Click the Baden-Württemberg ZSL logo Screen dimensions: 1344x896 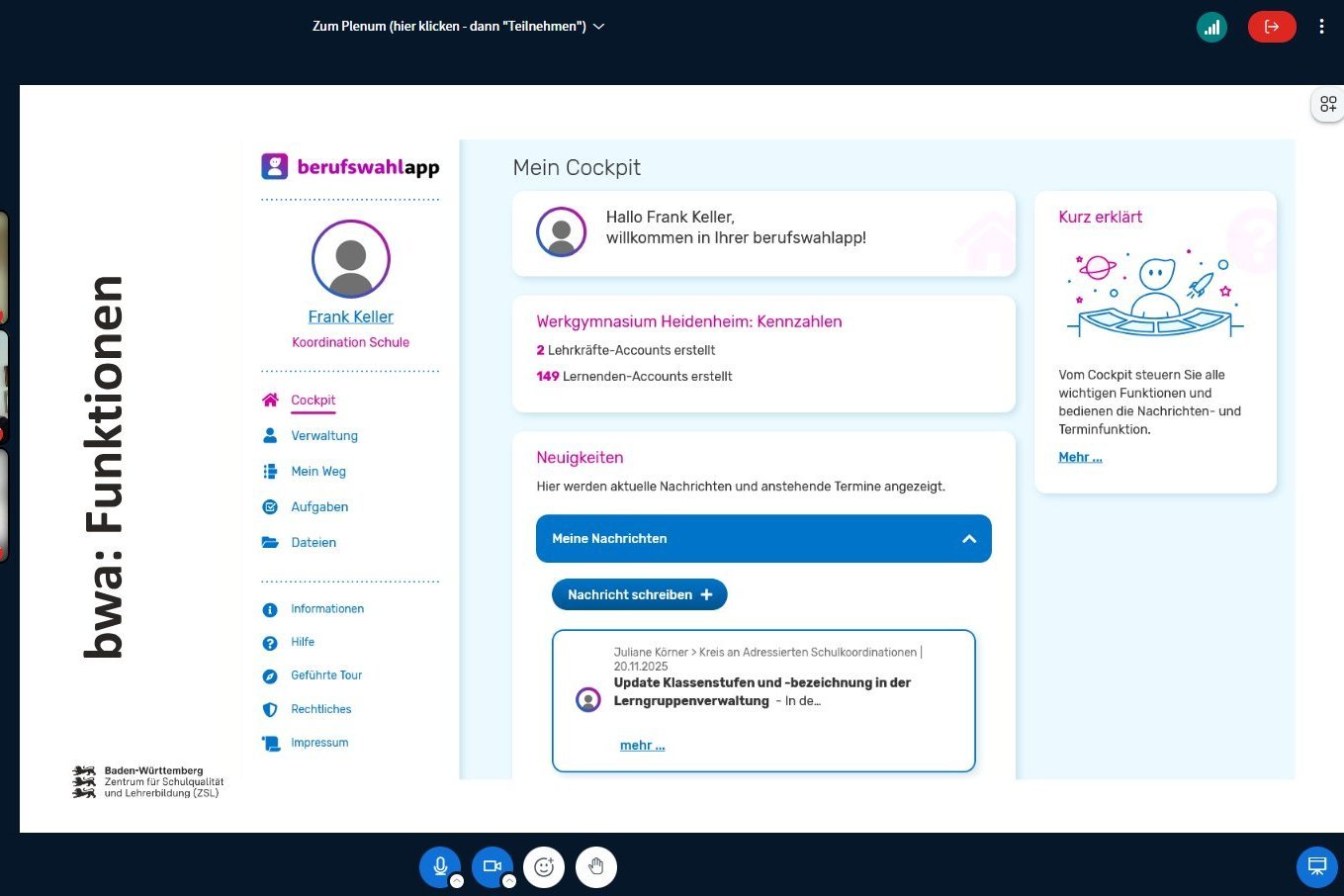point(148,781)
